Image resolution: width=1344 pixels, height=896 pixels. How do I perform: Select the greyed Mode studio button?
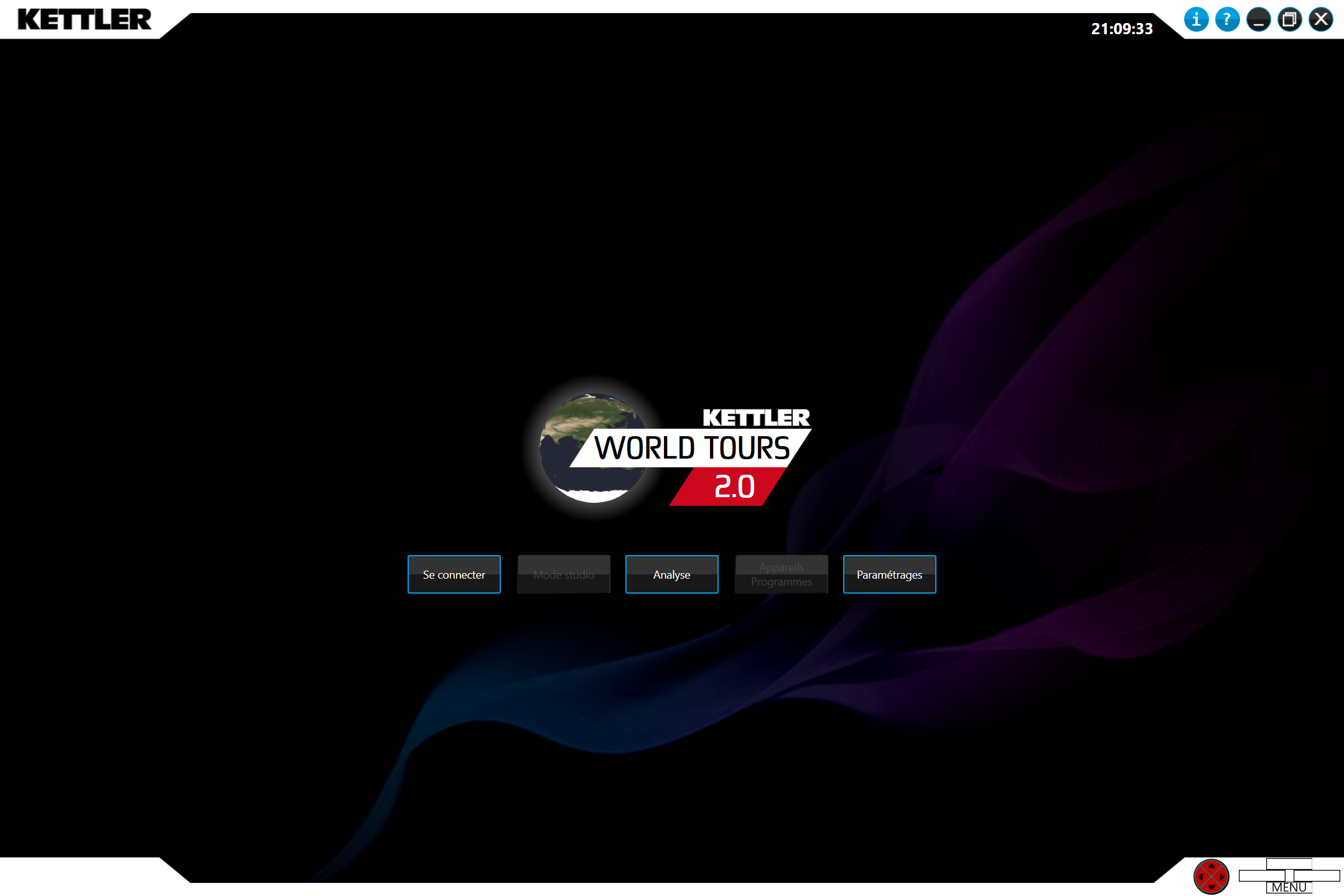tap(564, 574)
